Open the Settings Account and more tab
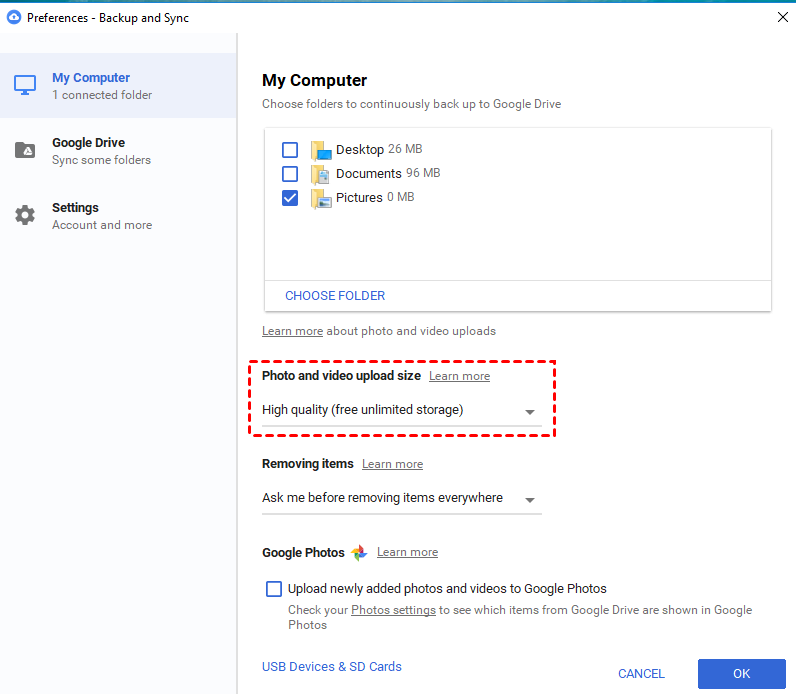796x694 pixels. tap(101, 216)
